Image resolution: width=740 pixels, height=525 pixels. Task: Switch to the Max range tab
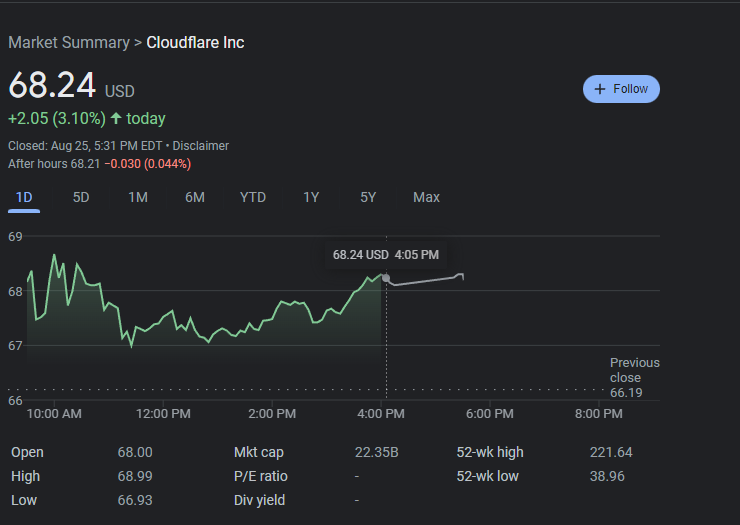click(426, 197)
